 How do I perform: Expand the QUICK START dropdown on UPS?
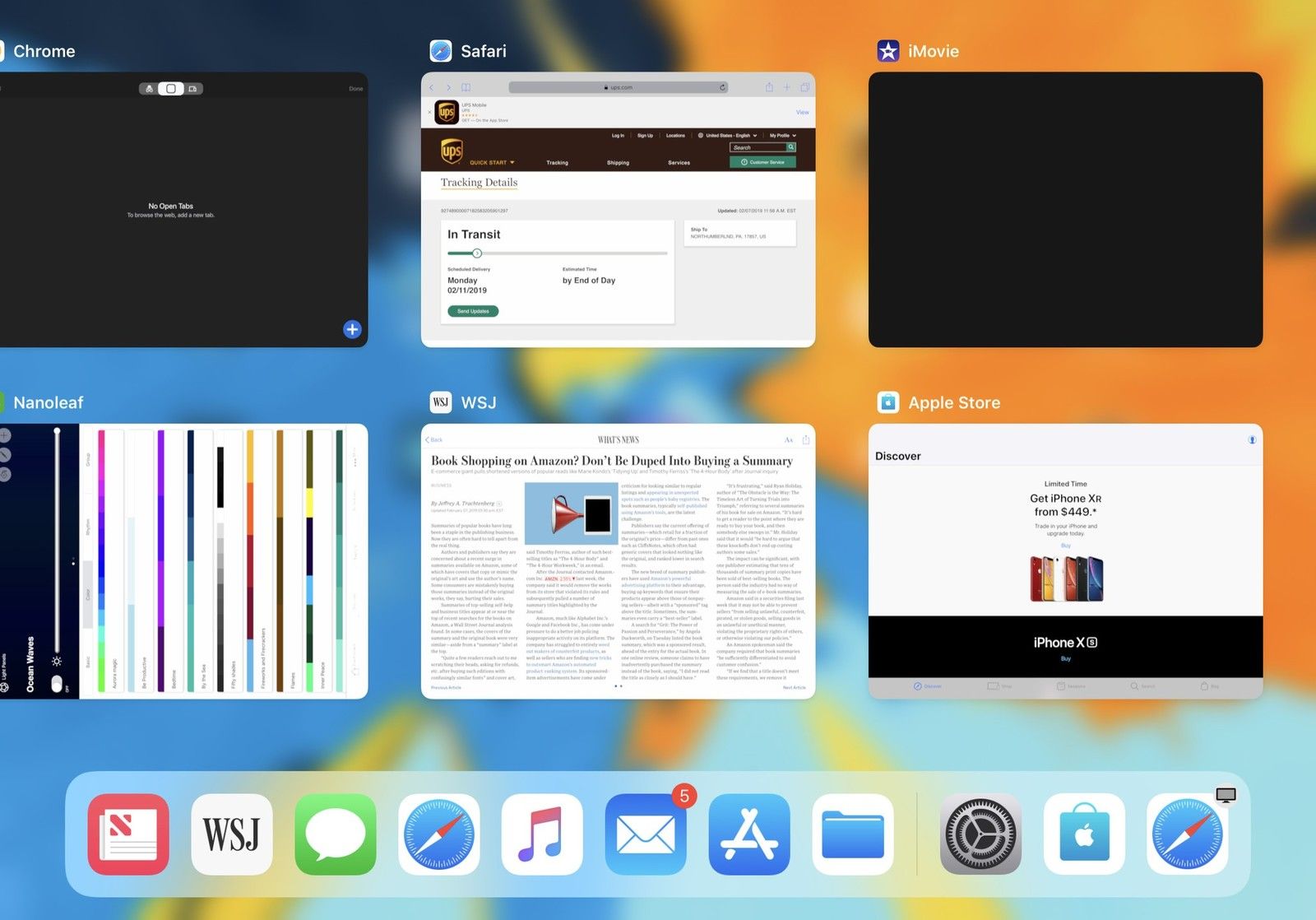(492, 162)
